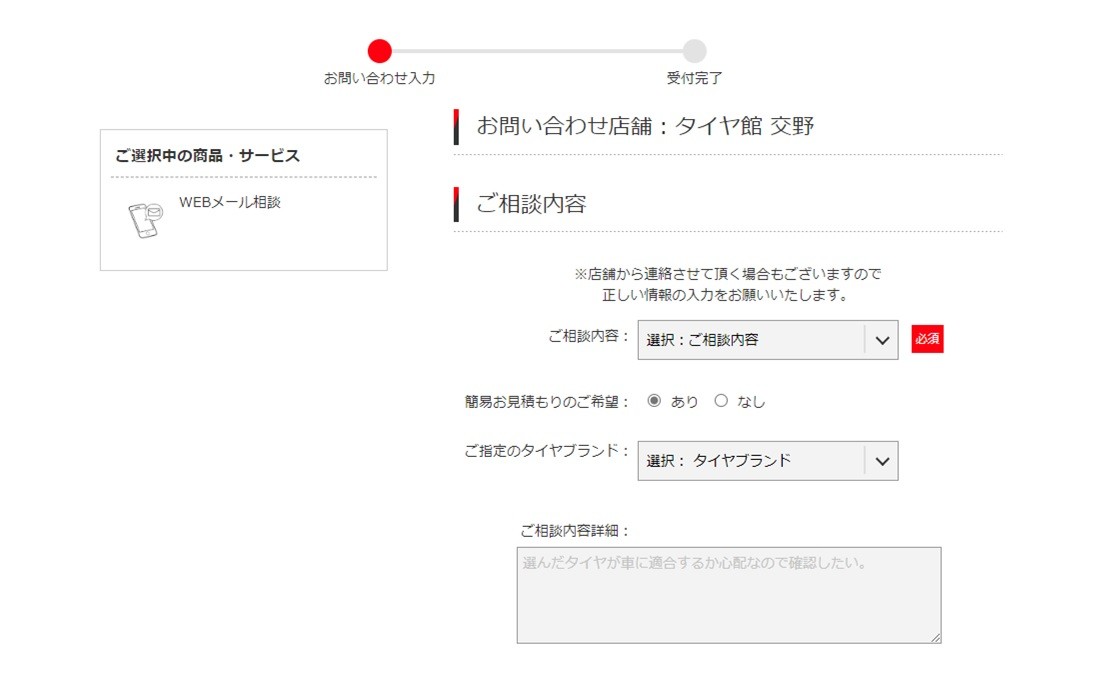The width and height of the screenshot is (1114, 682).
Task: Click the ご選択中の商品・サービス heading
Action: click(x=207, y=156)
